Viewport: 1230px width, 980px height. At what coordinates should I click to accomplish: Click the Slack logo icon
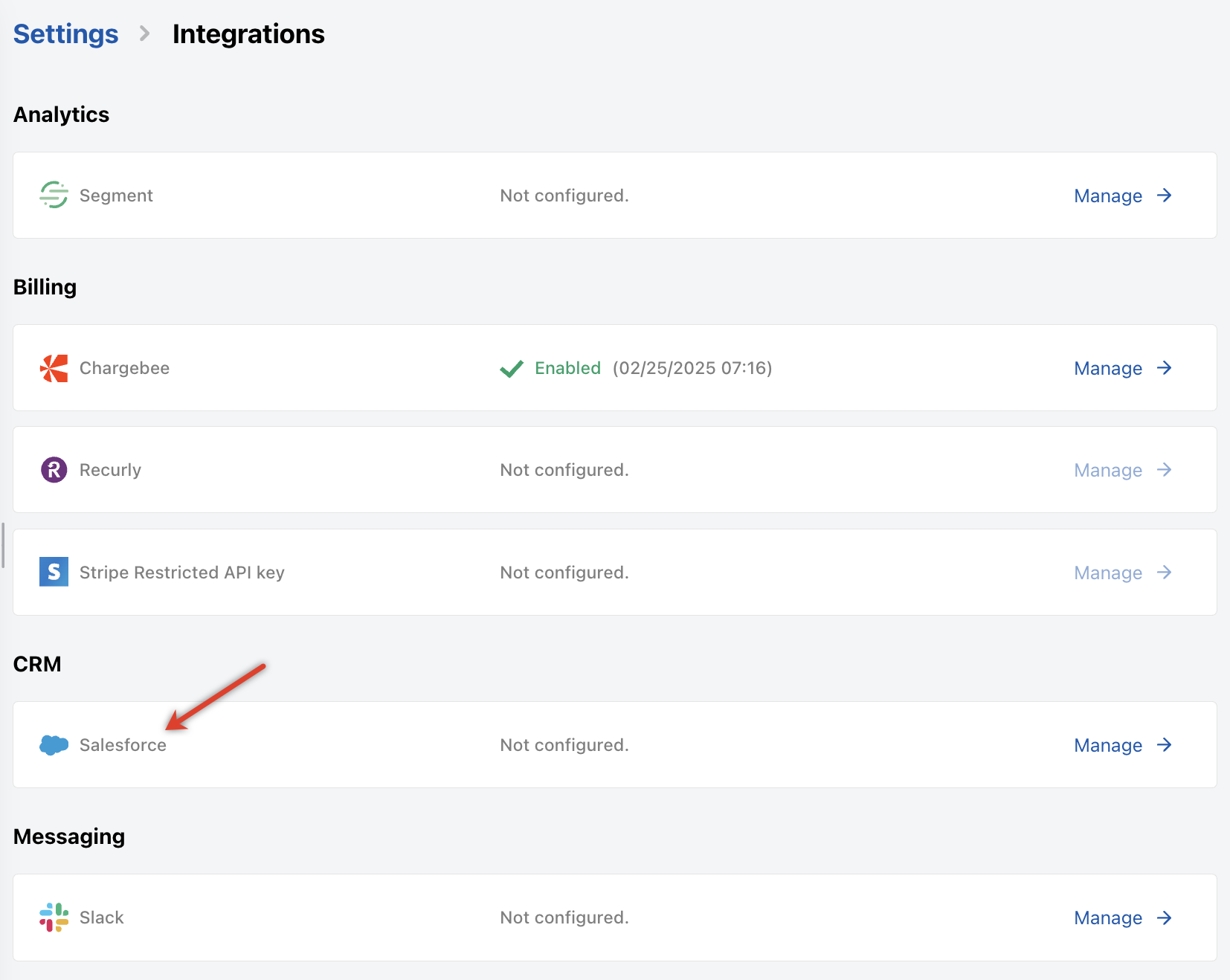(x=54, y=918)
